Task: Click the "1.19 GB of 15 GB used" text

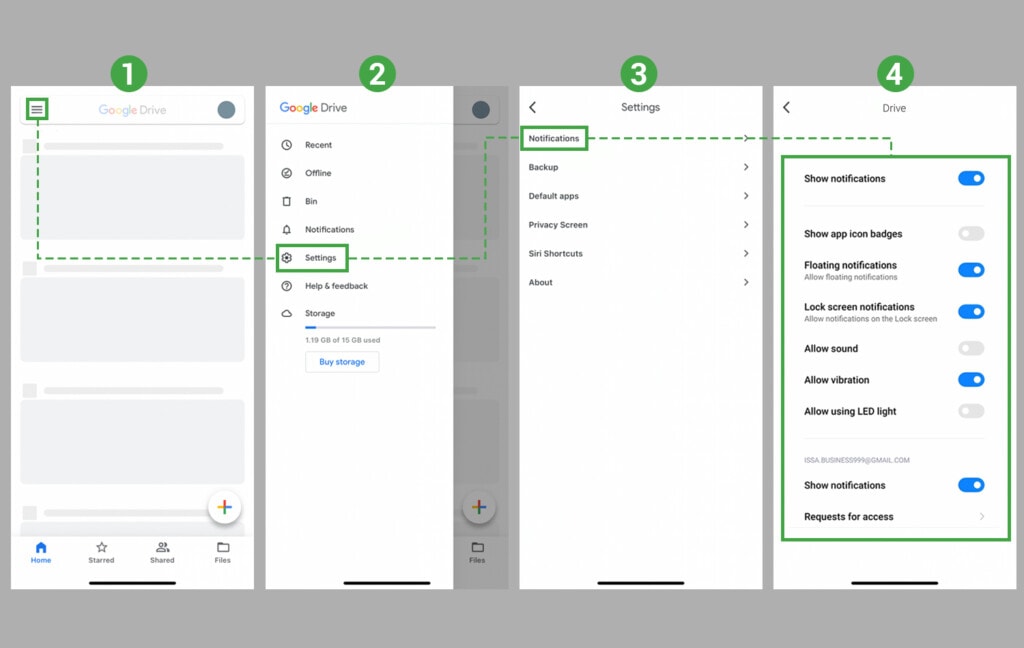Action: coord(343,340)
